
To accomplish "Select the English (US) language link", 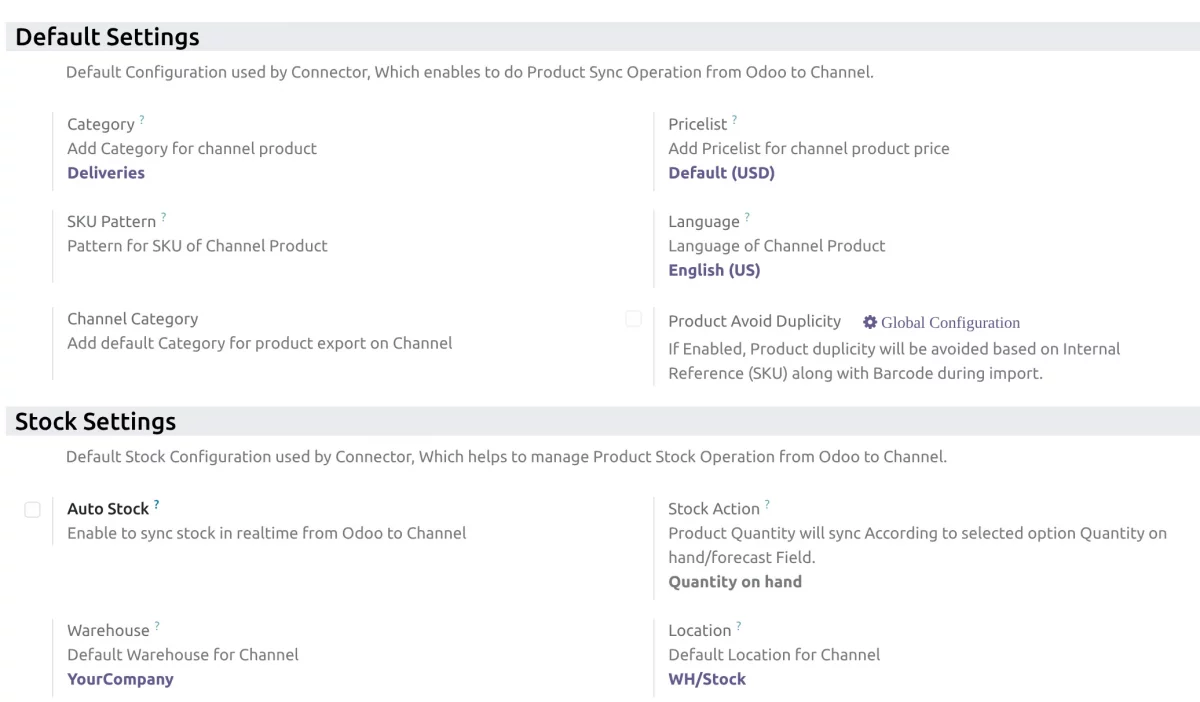I will [x=714, y=269].
